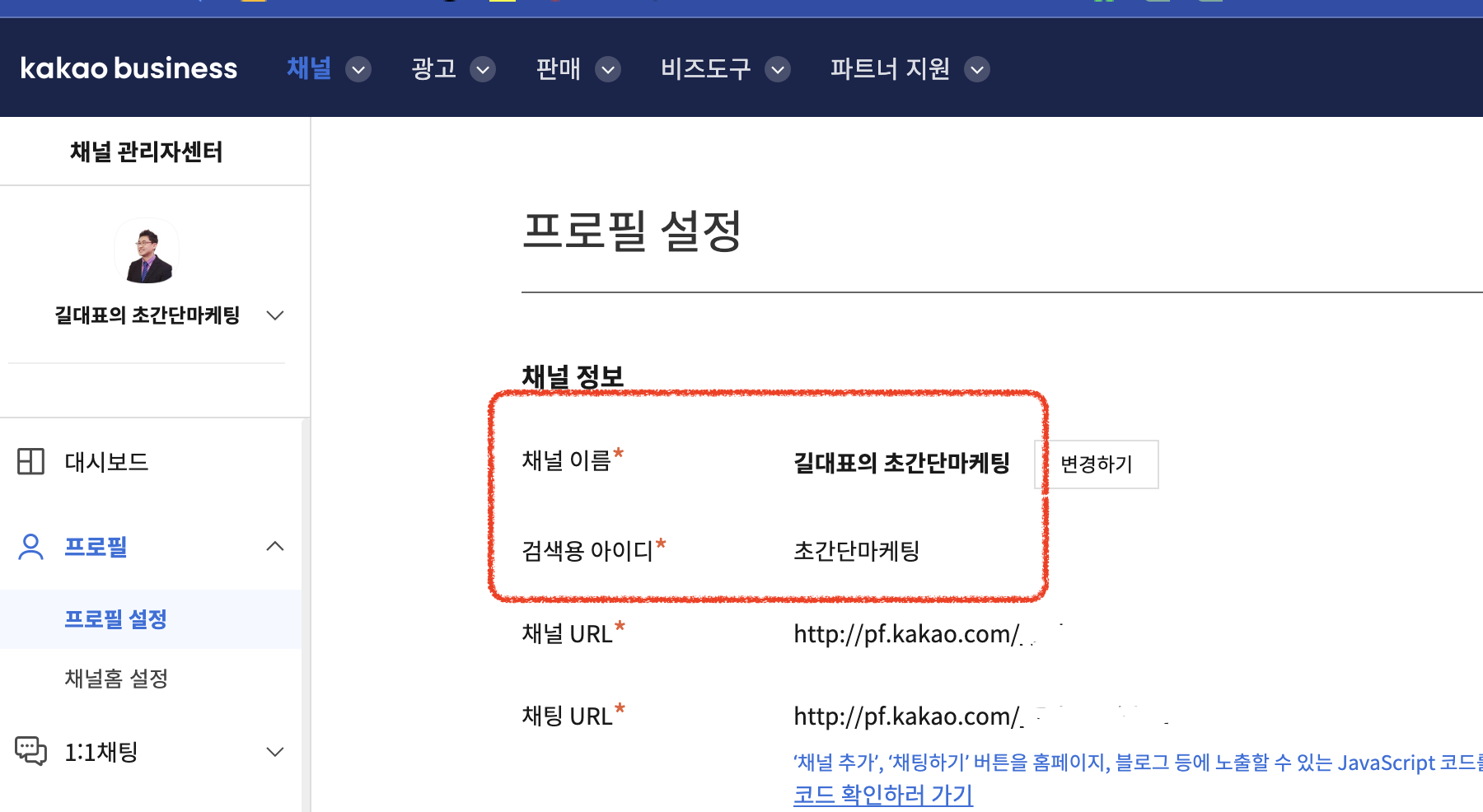This screenshot has width=1483, height=812.
Task: Click the 변경하기 button
Action: pyautogui.click(x=1097, y=464)
